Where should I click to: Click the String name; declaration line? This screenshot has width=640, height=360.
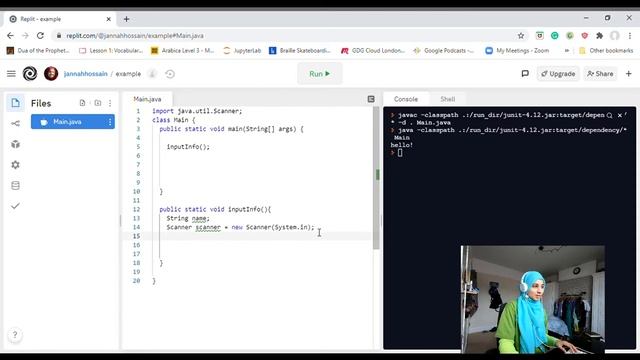click(188, 218)
